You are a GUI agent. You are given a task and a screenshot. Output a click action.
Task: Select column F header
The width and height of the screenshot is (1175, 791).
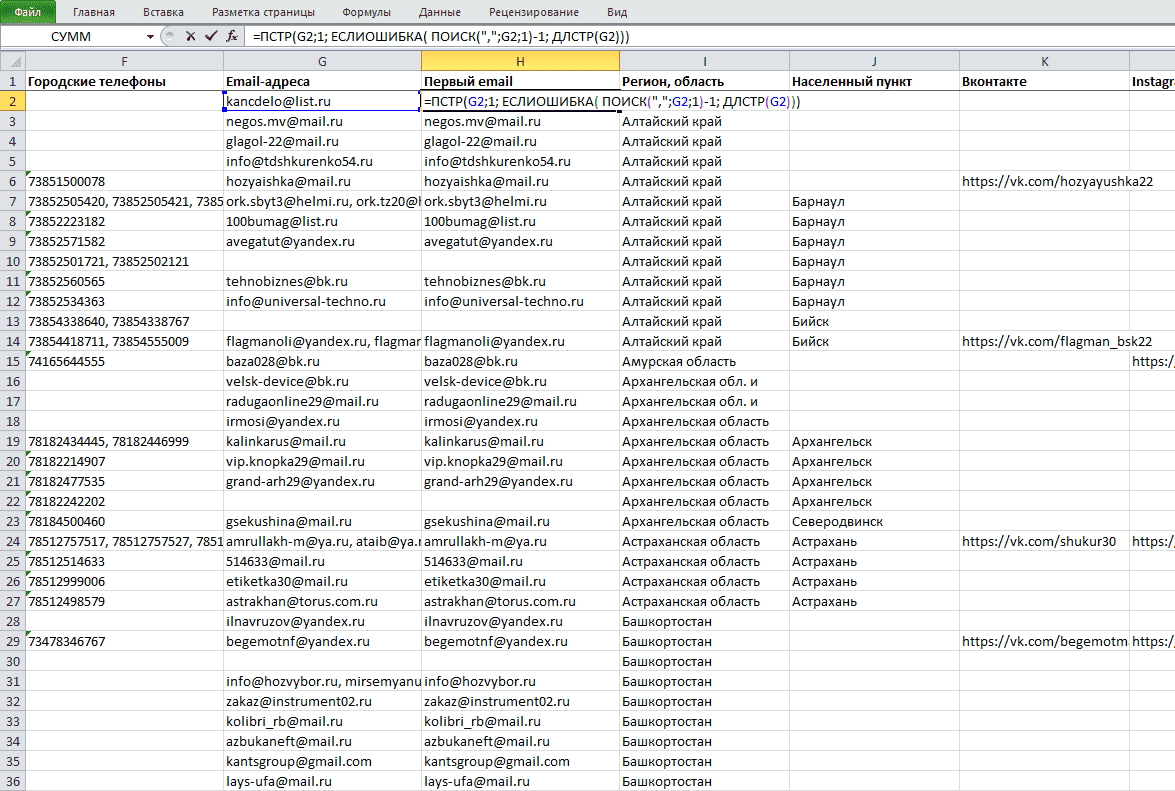point(124,61)
